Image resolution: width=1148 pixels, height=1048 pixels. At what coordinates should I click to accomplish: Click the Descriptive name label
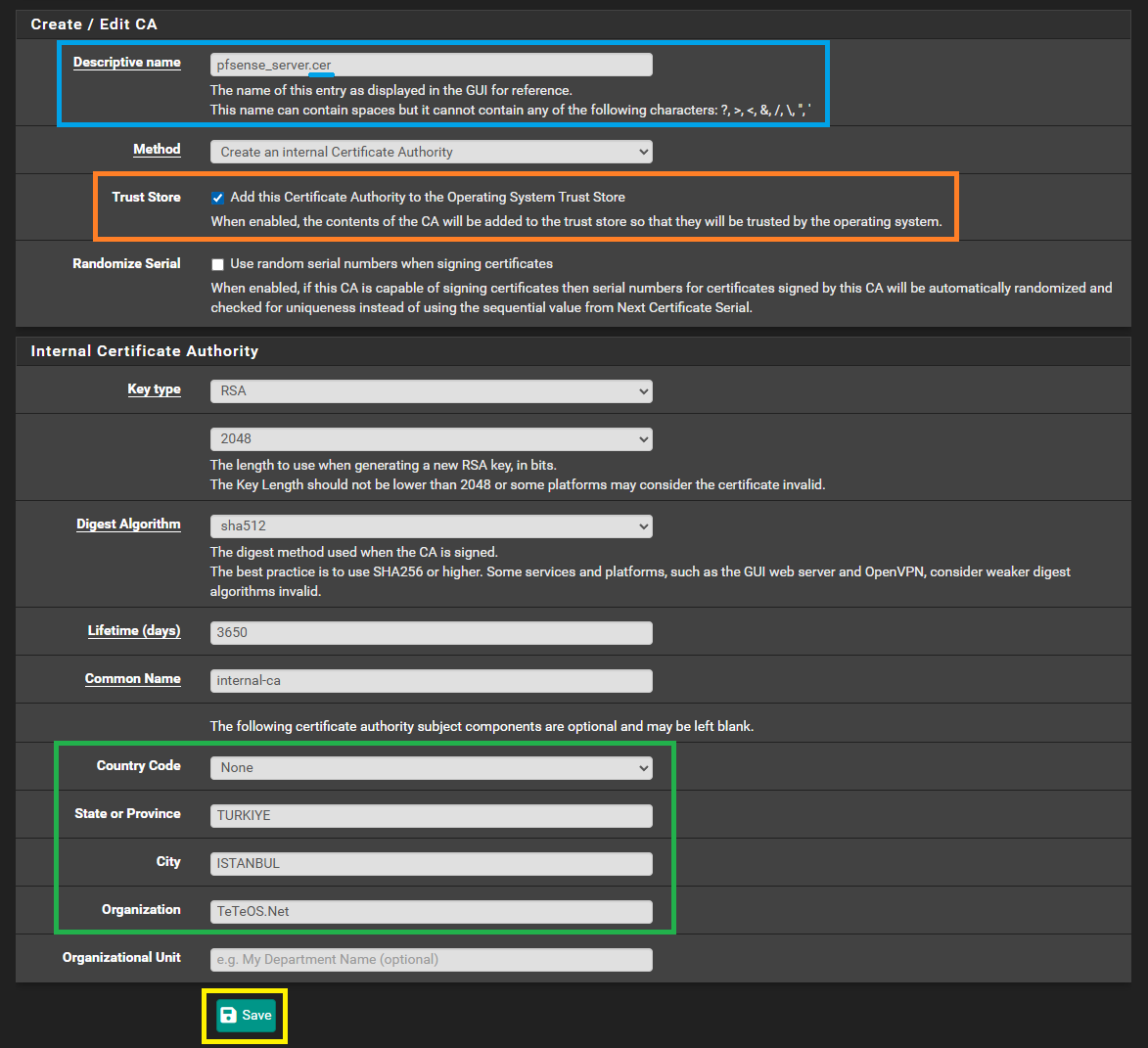click(126, 63)
